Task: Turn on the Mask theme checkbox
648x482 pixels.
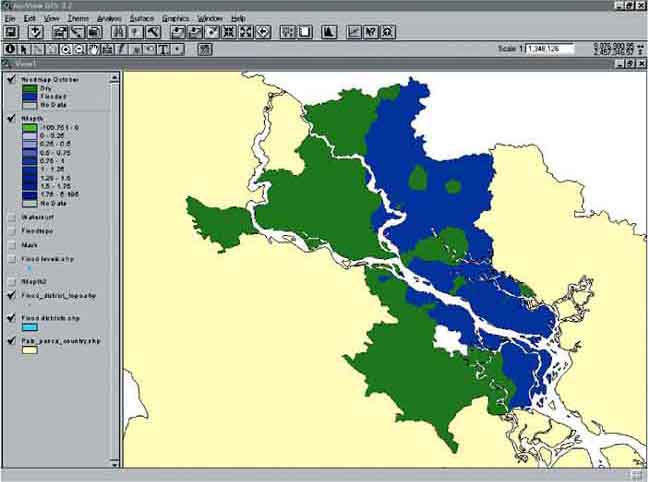Action: point(11,244)
